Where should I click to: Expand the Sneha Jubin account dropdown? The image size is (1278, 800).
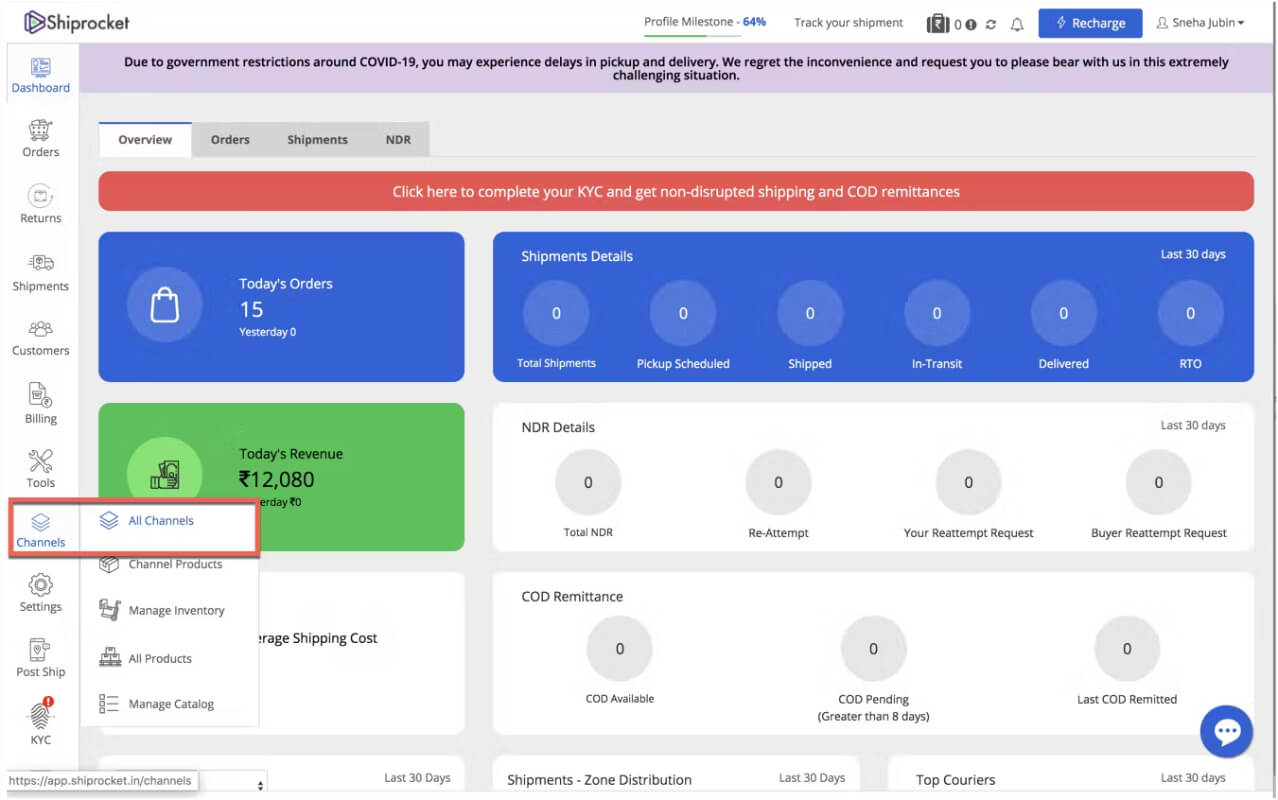coord(1200,23)
